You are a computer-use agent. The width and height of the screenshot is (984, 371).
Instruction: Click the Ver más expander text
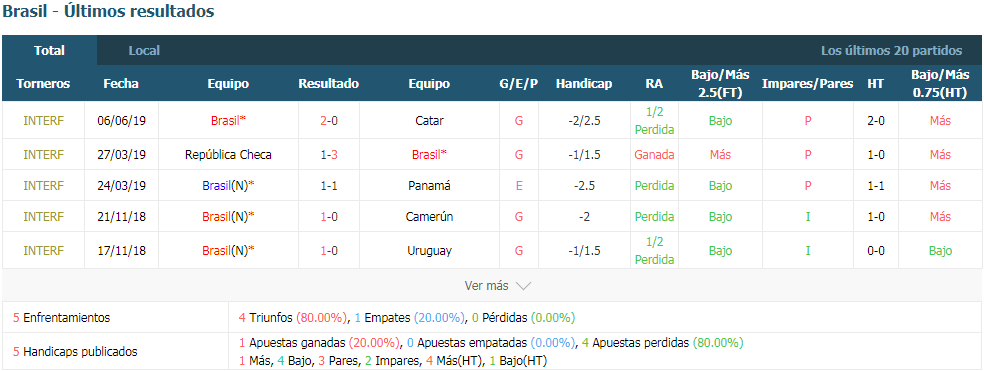click(x=486, y=286)
